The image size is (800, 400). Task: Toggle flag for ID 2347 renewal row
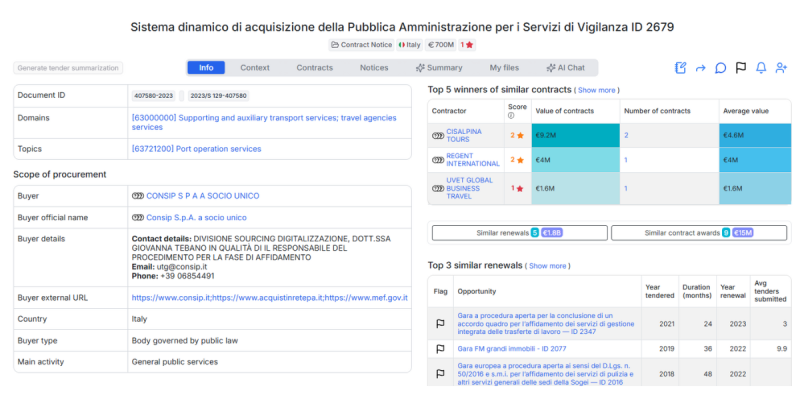(439, 323)
